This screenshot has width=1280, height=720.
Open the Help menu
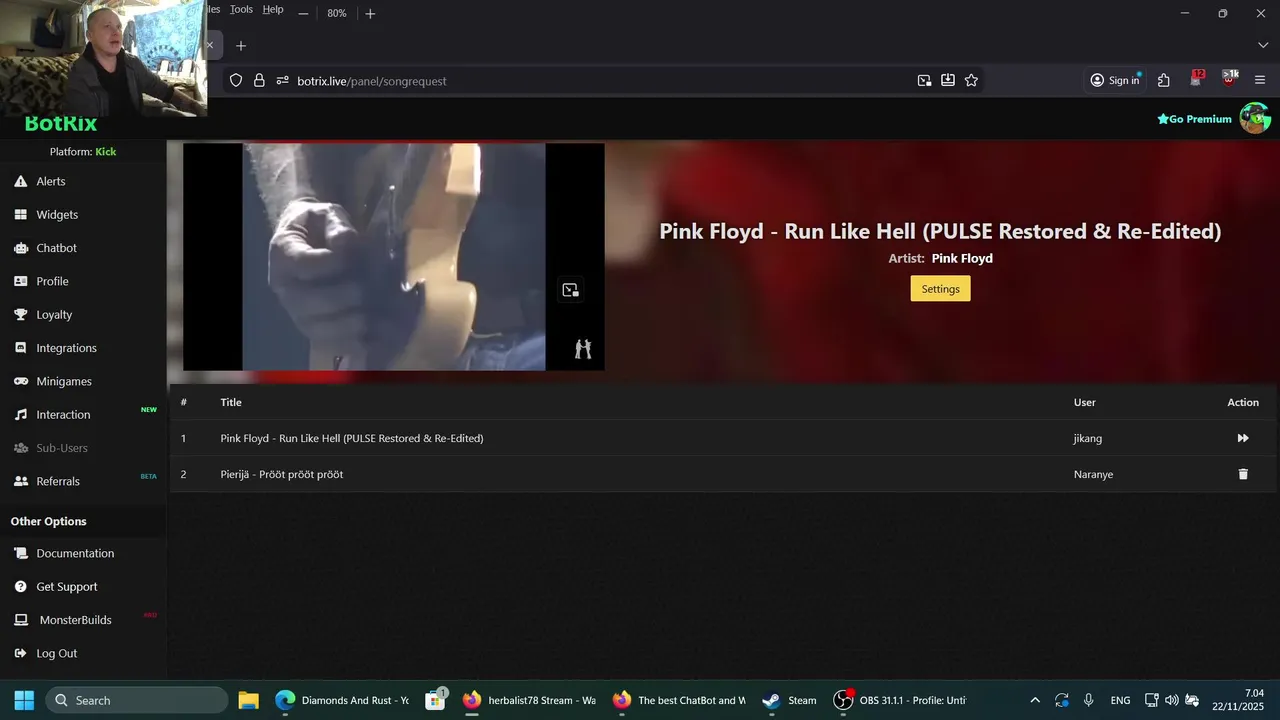(x=273, y=9)
